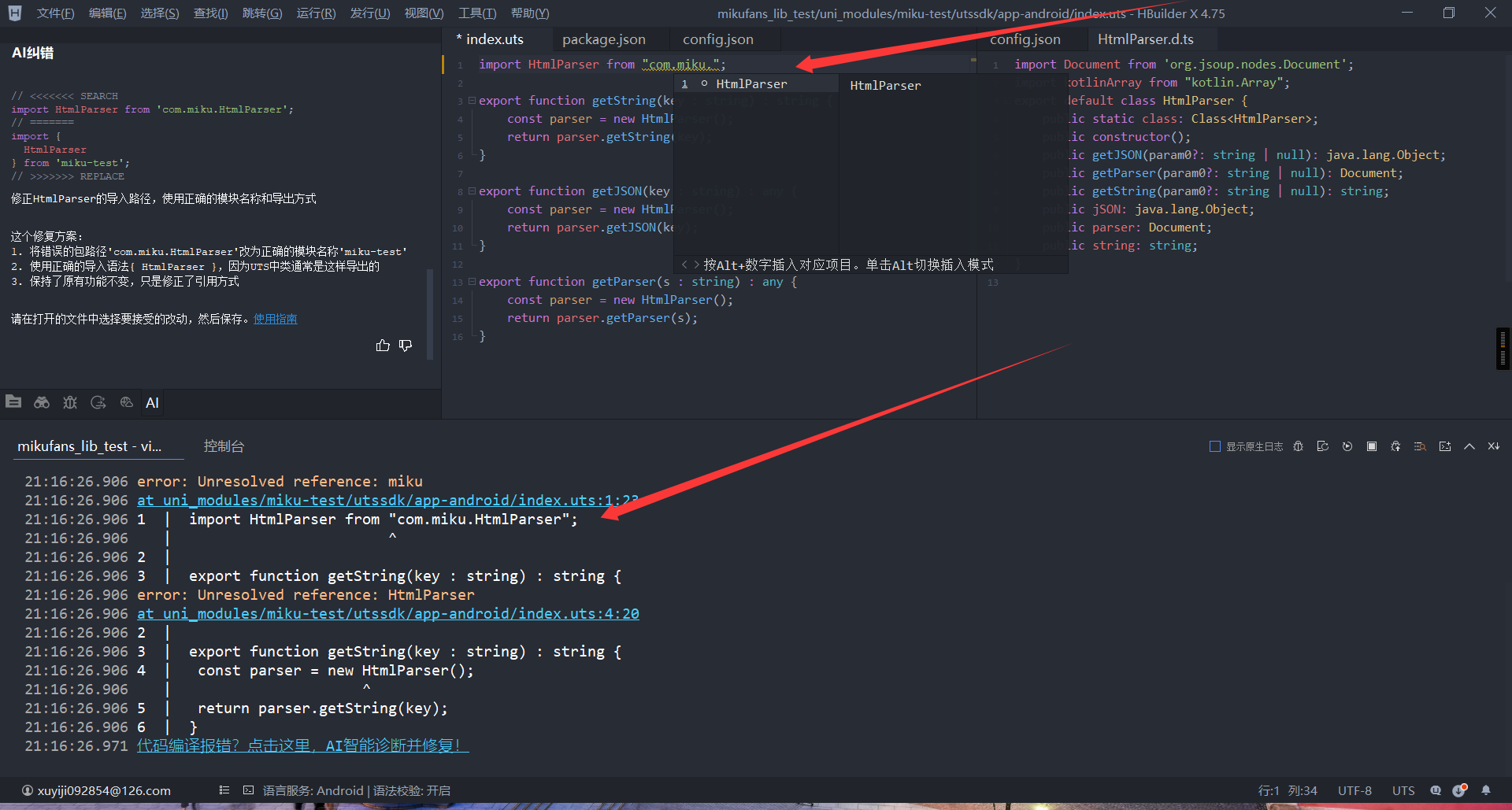The width and height of the screenshot is (1512, 810).
Task: Click previous arrow in autocomplete hint bar
Action: tap(684, 264)
